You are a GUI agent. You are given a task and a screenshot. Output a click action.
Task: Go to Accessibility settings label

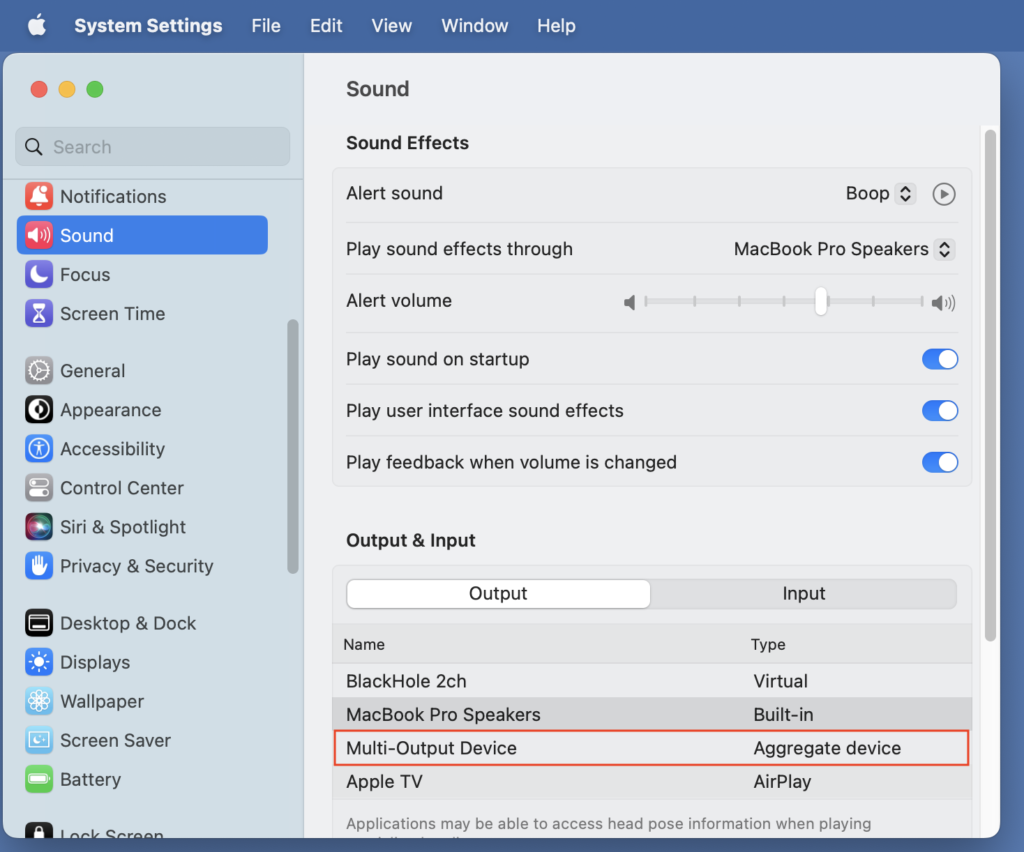coord(112,449)
